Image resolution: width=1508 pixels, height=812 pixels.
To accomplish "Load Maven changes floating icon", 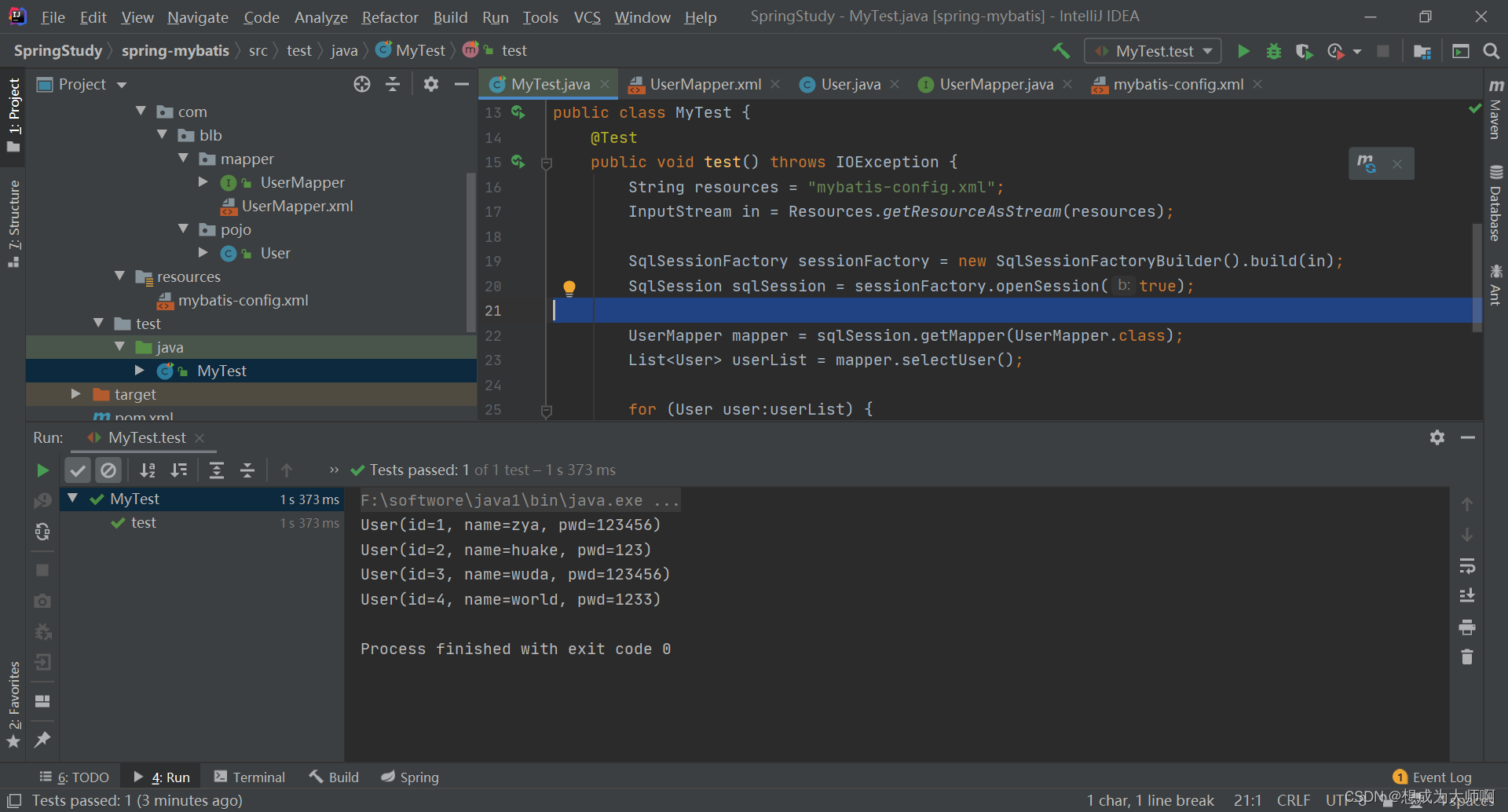I will [x=1367, y=163].
